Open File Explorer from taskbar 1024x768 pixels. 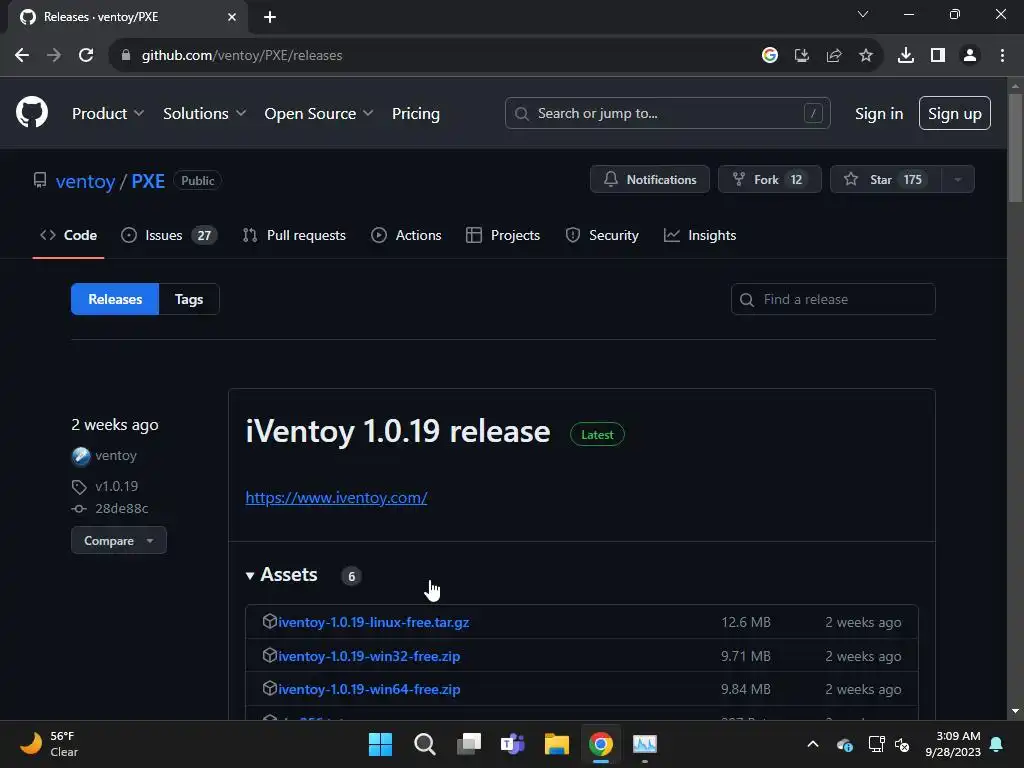coord(557,744)
